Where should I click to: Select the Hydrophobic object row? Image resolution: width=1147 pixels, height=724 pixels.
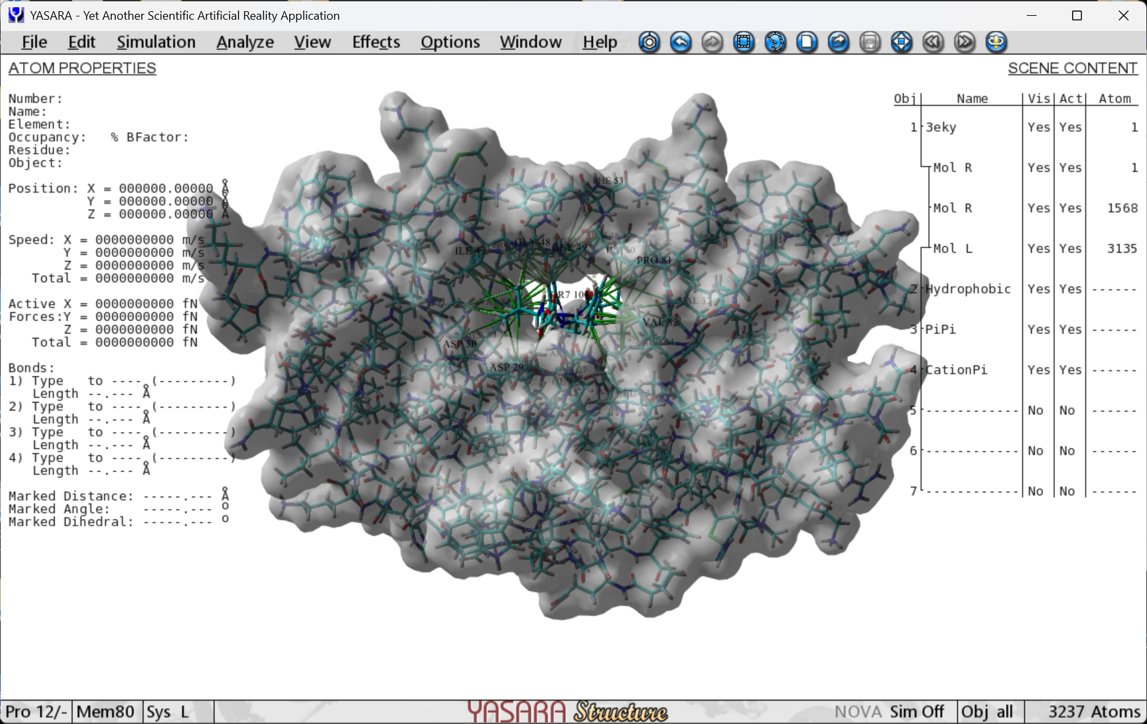tap(968, 289)
